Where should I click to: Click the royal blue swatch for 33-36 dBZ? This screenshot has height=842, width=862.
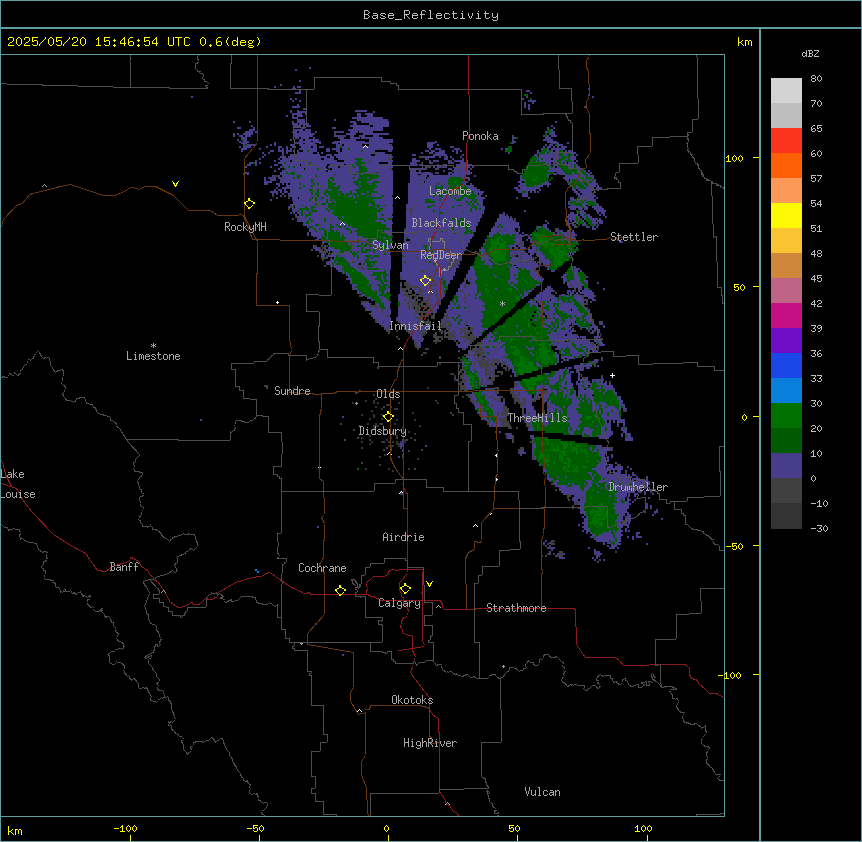click(x=786, y=365)
